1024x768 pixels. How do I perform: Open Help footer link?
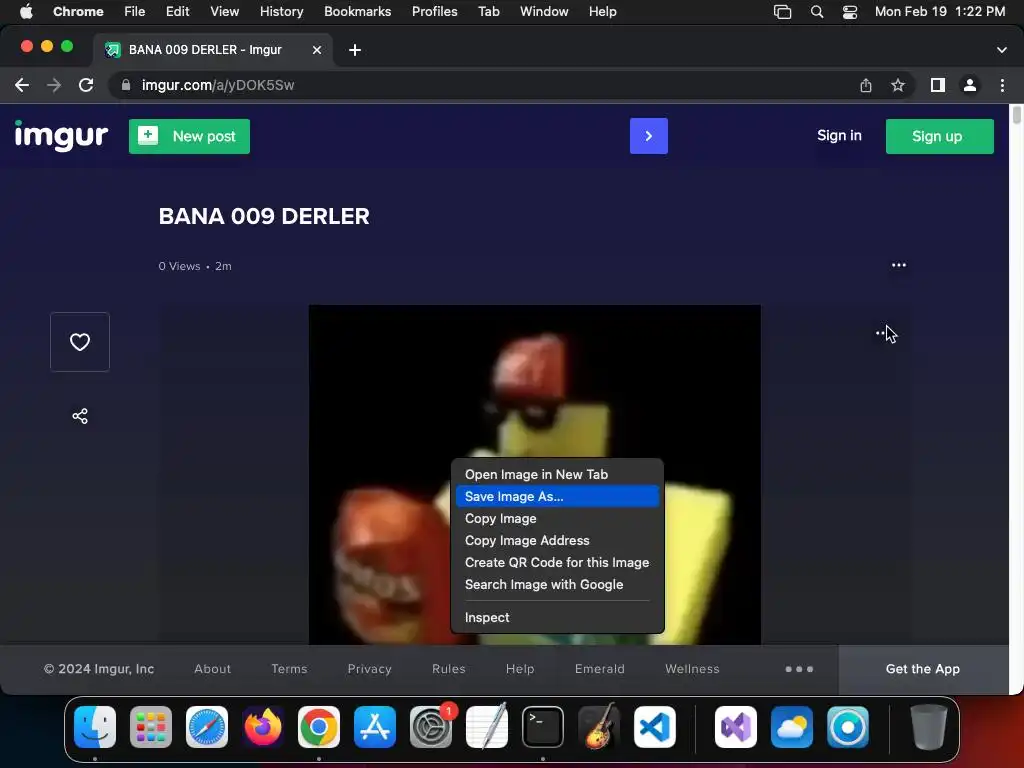(520, 669)
